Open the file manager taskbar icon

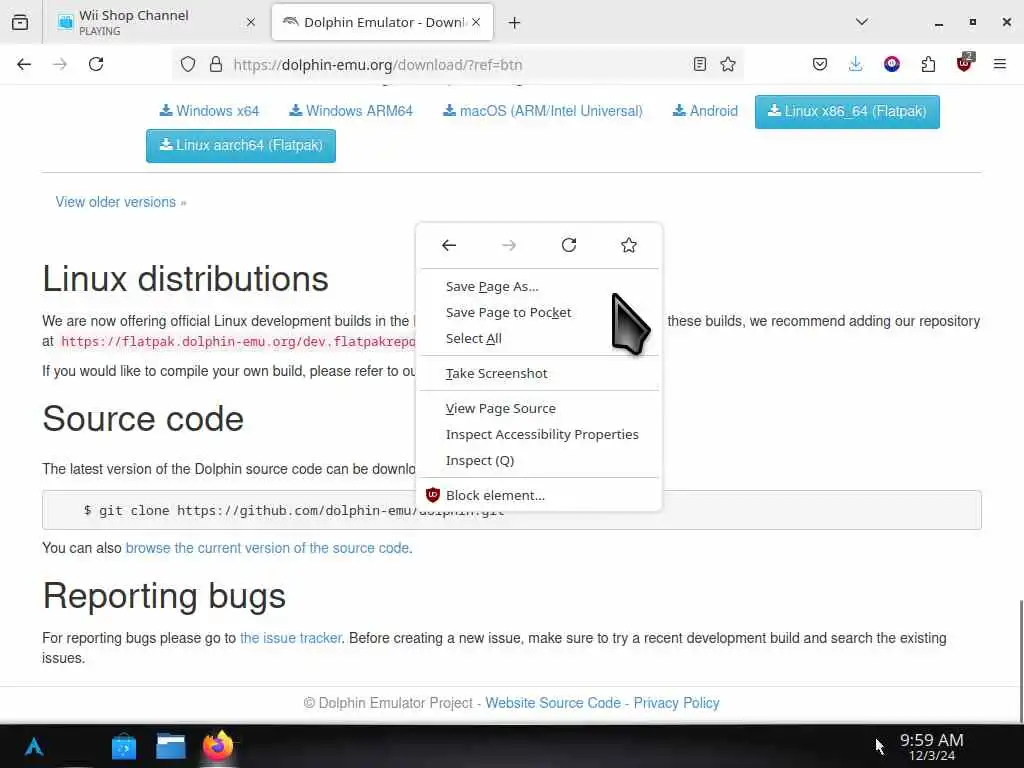click(170, 746)
